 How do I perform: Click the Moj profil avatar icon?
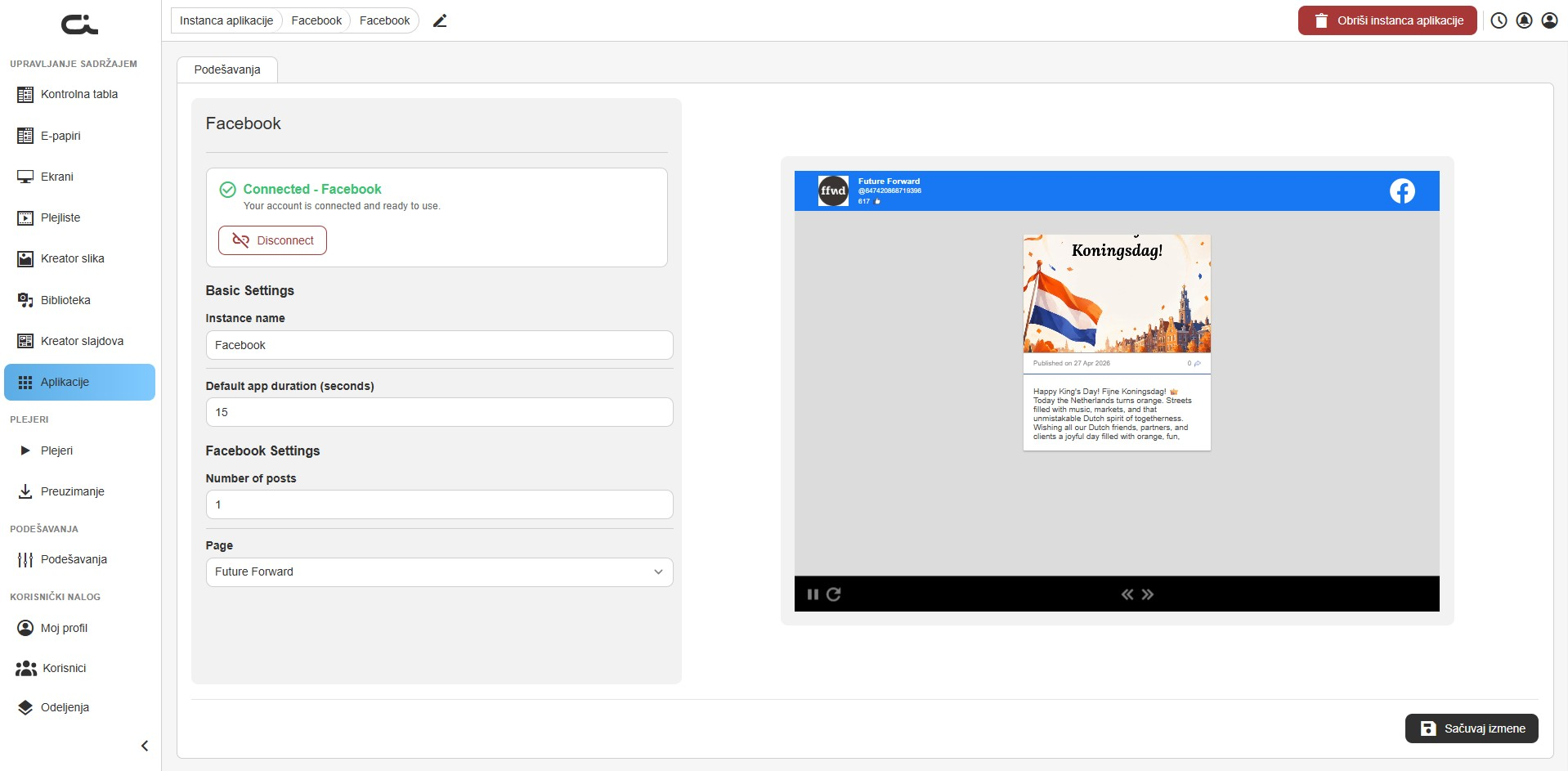tap(25, 628)
